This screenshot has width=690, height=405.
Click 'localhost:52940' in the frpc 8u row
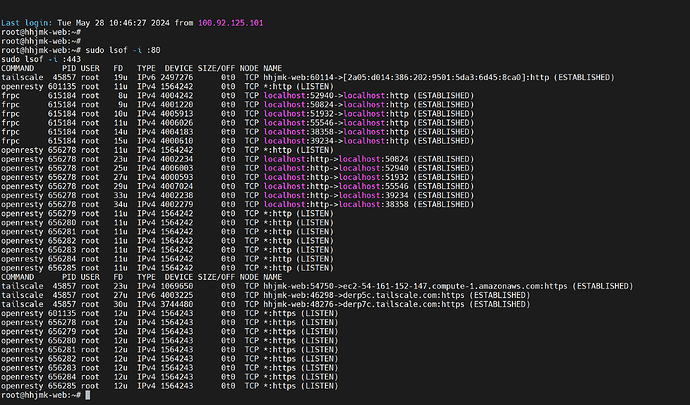coord(298,96)
